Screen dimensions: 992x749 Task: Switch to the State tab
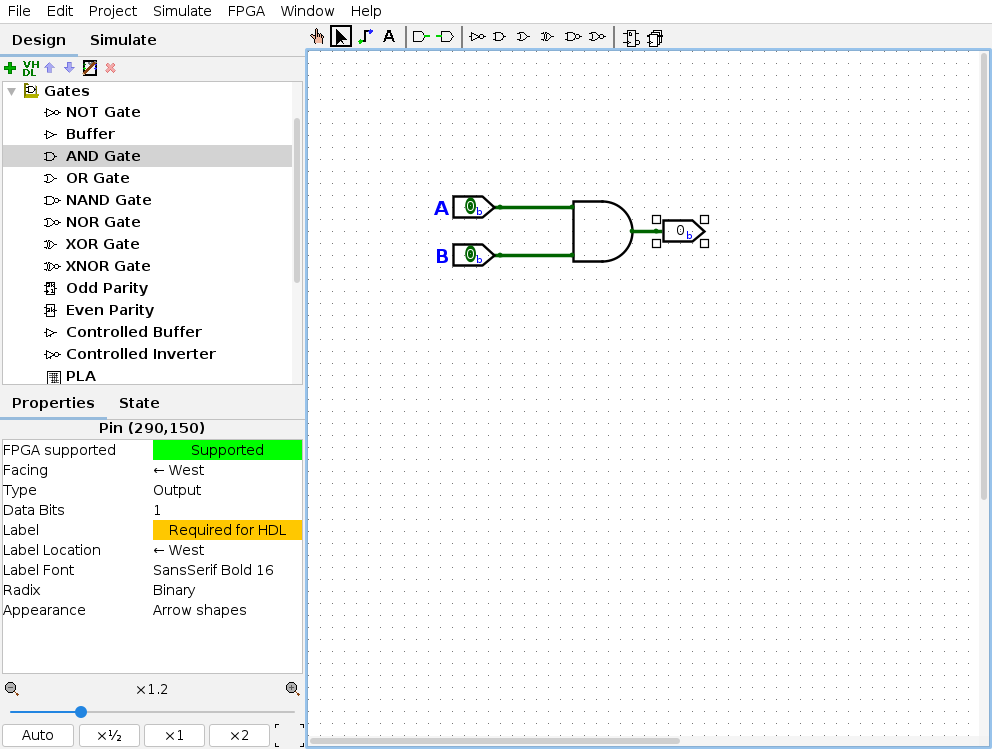pos(139,403)
